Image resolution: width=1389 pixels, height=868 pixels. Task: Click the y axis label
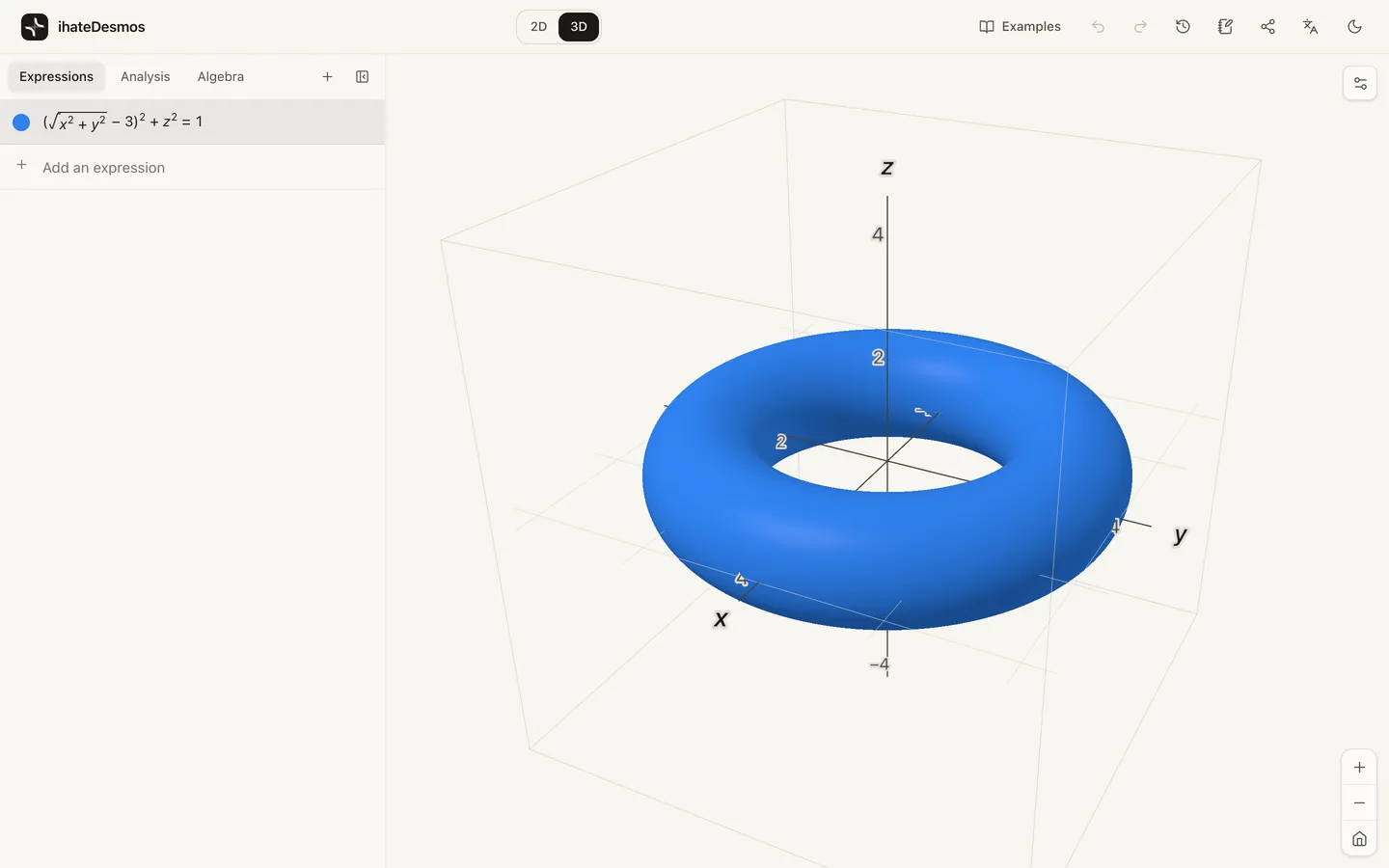coord(1180,535)
